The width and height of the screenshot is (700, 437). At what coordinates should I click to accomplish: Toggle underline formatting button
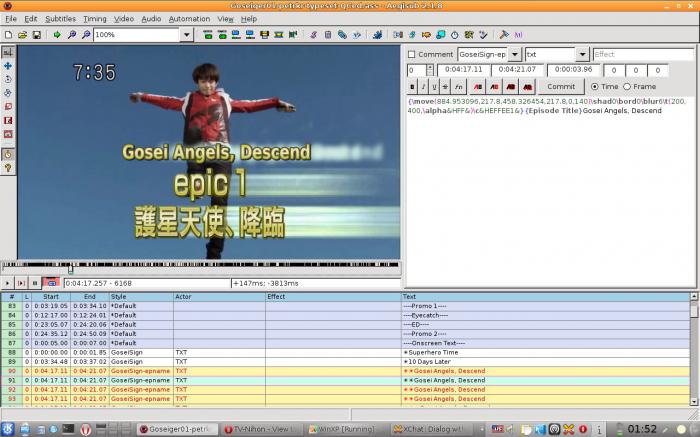point(434,87)
